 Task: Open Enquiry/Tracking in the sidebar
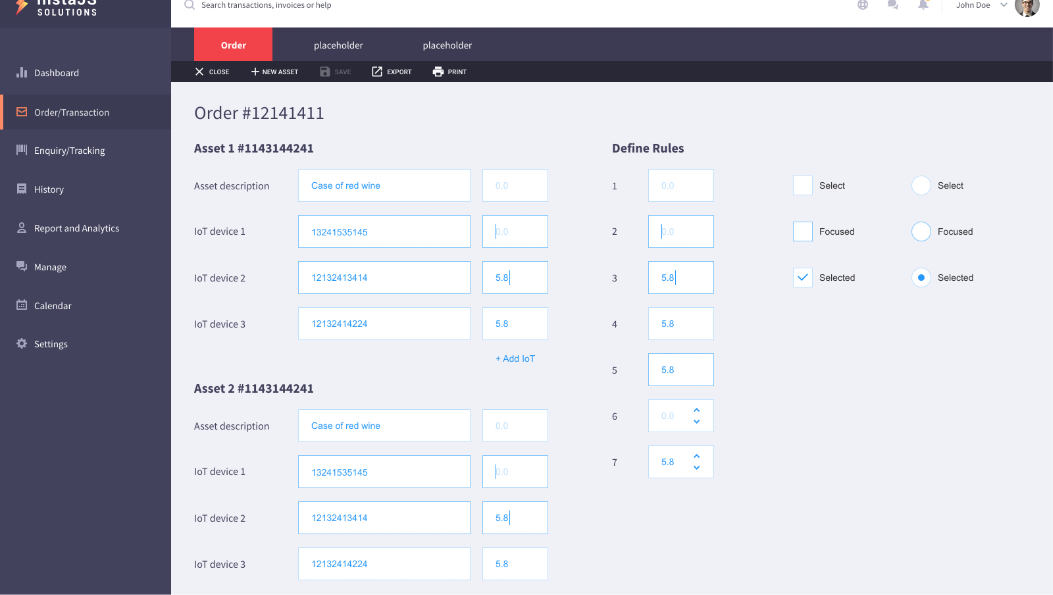(69, 151)
